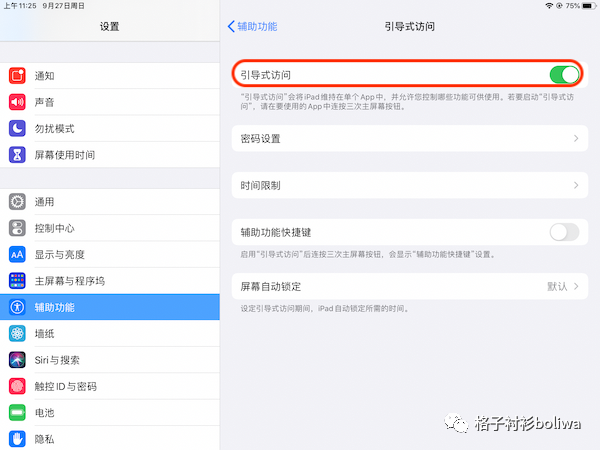Image resolution: width=600 pixels, height=450 pixels.
Task: Open 屏幕使用时间 menu entry
Action: [x=110, y=155]
